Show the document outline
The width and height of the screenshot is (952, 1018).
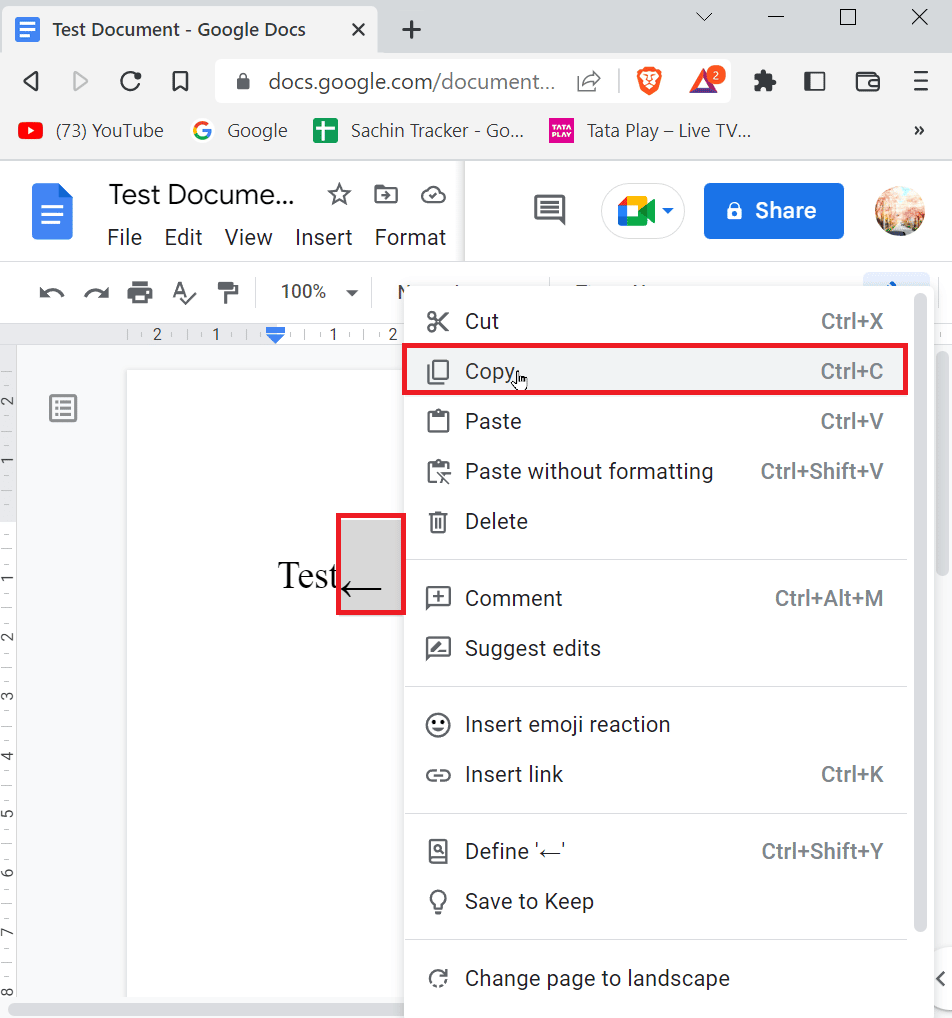[x=63, y=408]
